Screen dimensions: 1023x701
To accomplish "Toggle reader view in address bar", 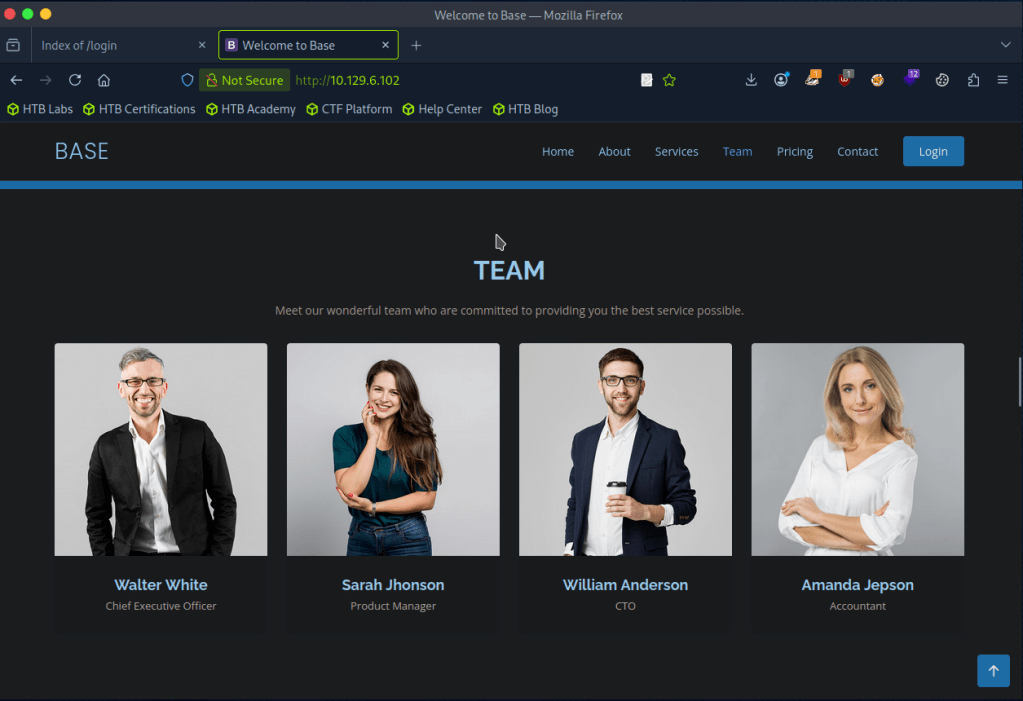I will click(647, 80).
